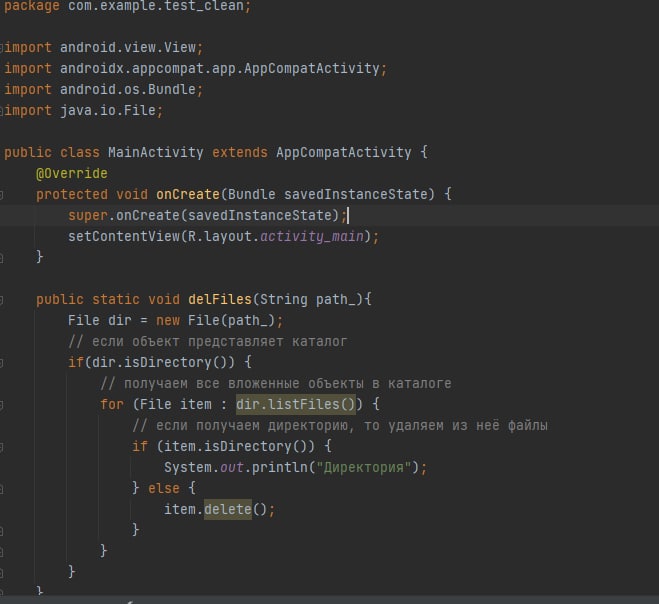Collapse fold marker beside if (item.isDirectory())
Image resolution: width=659 pixels, height=604 pixels.
[x=1, y=447]
